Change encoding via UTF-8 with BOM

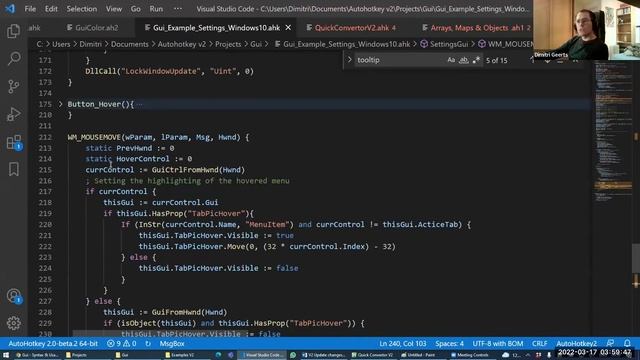[498, 344]
